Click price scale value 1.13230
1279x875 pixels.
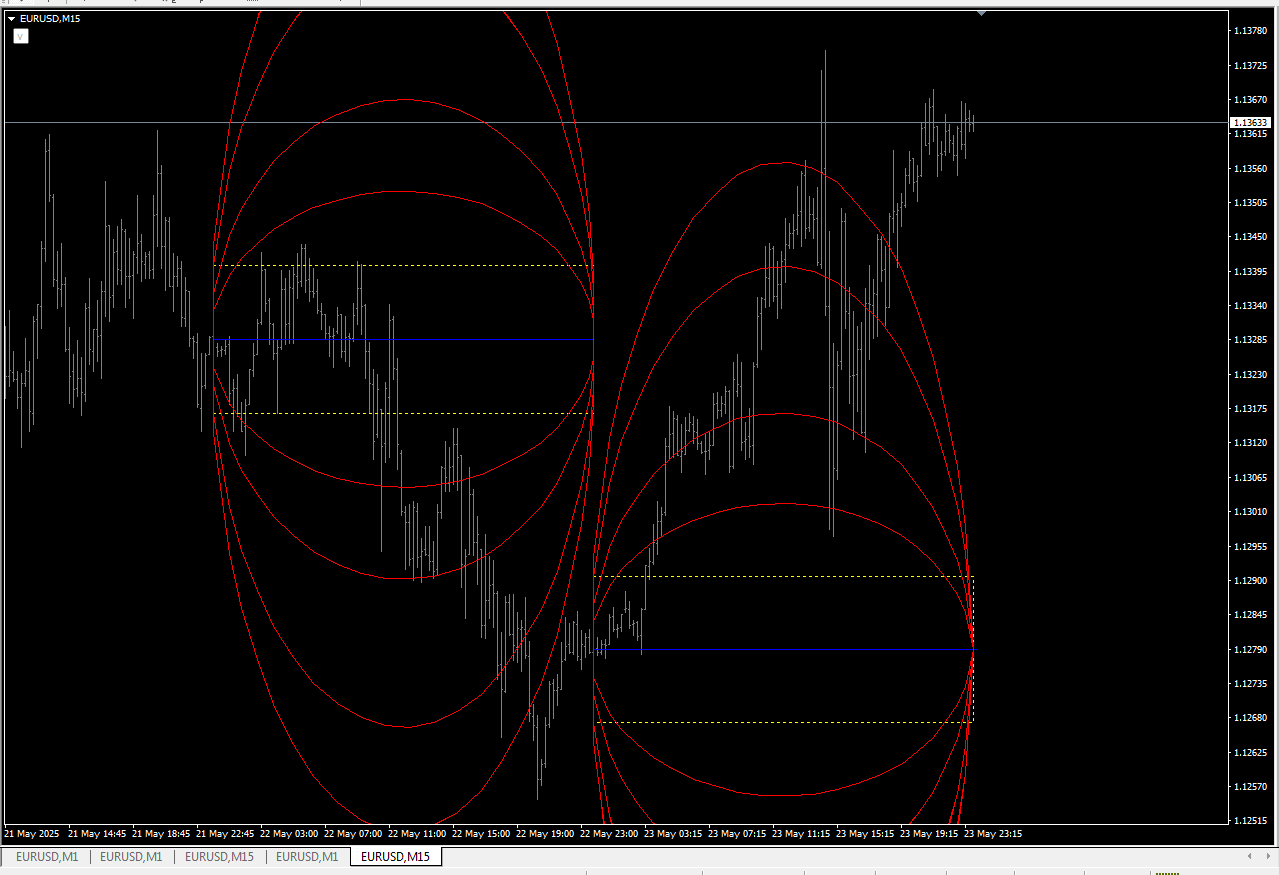pyautogui.click(x=1250, y=374)
